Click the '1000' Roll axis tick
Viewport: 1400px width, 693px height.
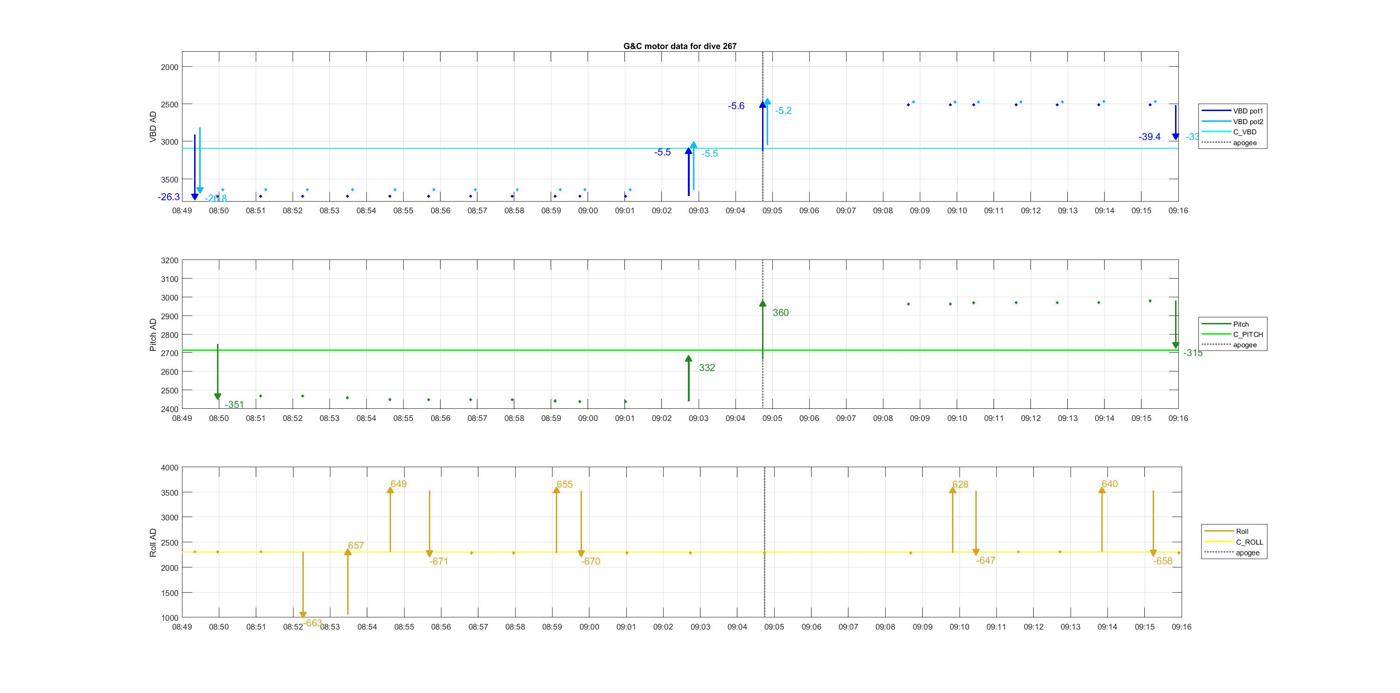tap(168, 618)
